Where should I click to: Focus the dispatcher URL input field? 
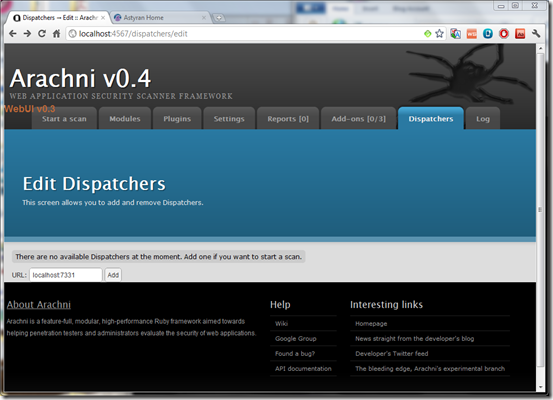tap(66, 275)
